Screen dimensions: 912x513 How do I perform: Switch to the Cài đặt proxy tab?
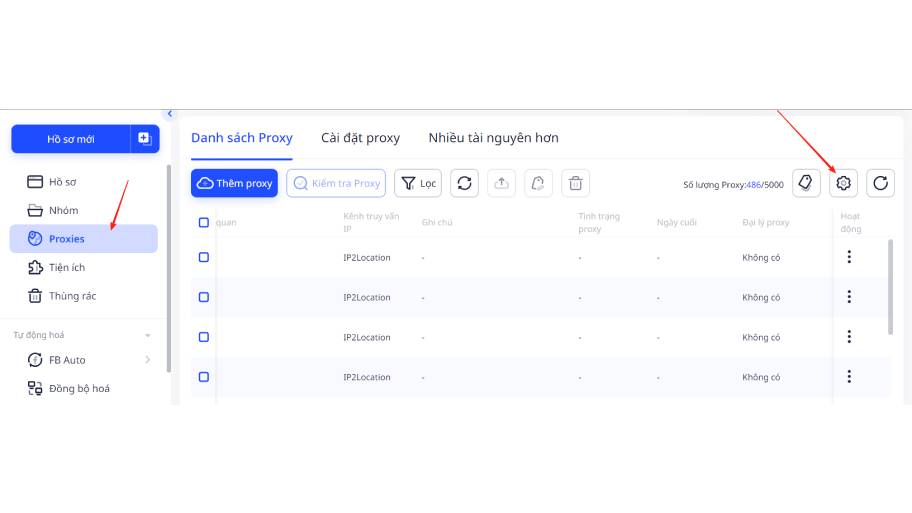coord(361,138)
